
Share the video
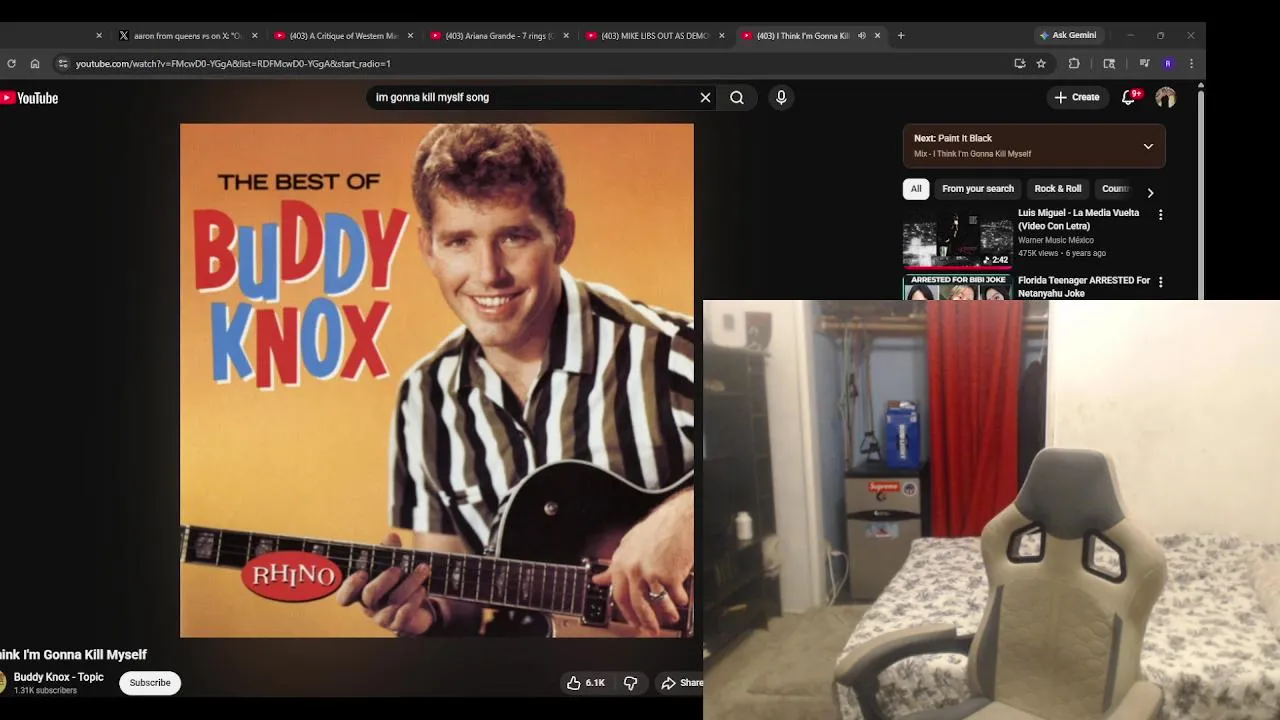pos(681,683)
